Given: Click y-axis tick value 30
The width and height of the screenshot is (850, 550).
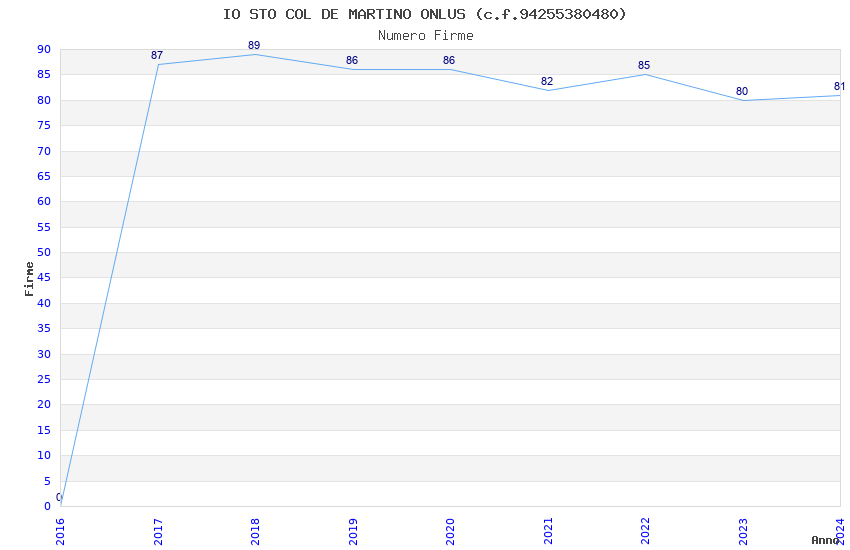Looking at the screenshot, I should click(x=44, y=354).
